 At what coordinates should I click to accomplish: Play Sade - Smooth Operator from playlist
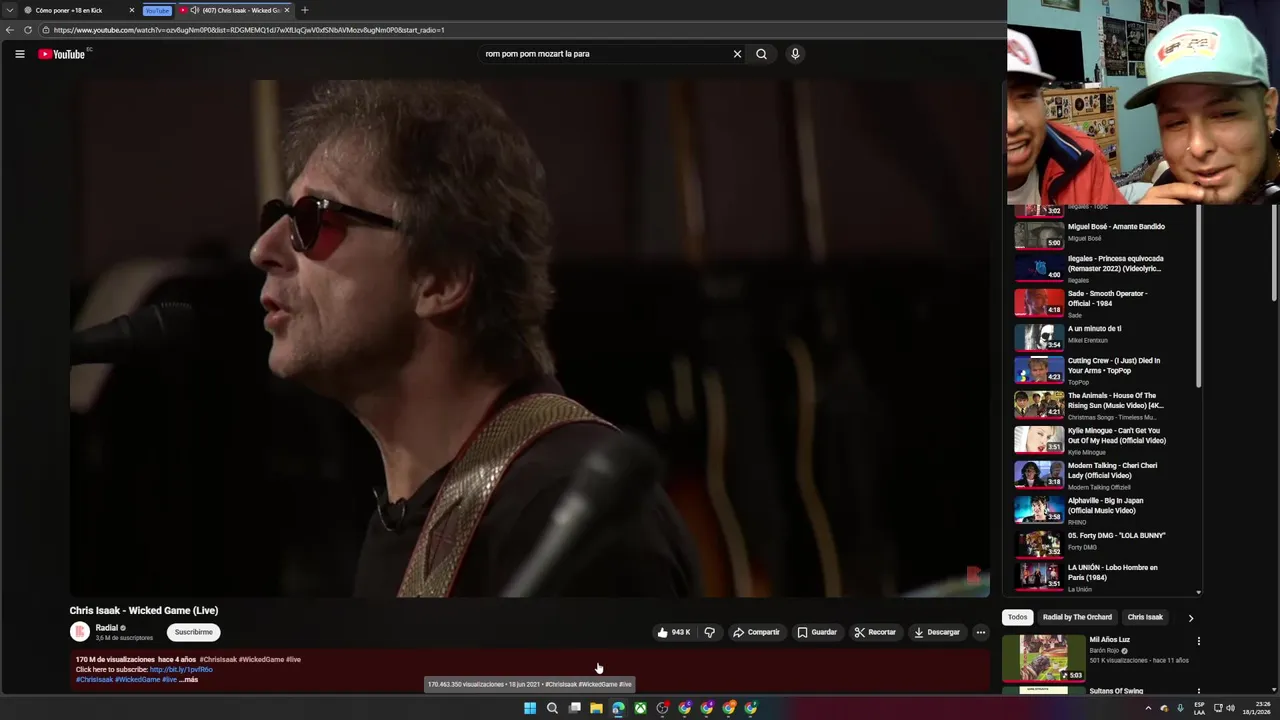point(1105,304)
